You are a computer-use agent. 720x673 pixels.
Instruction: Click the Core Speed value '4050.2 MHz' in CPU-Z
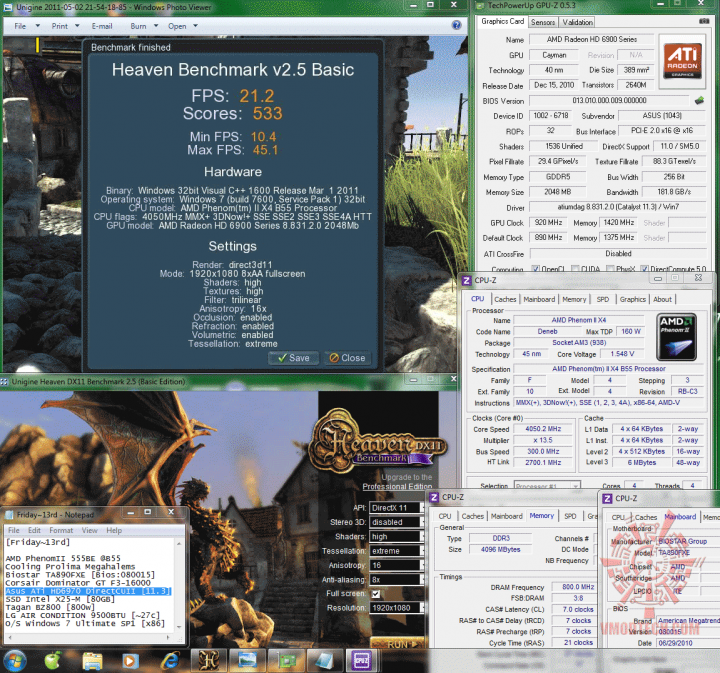coord(543,428)
